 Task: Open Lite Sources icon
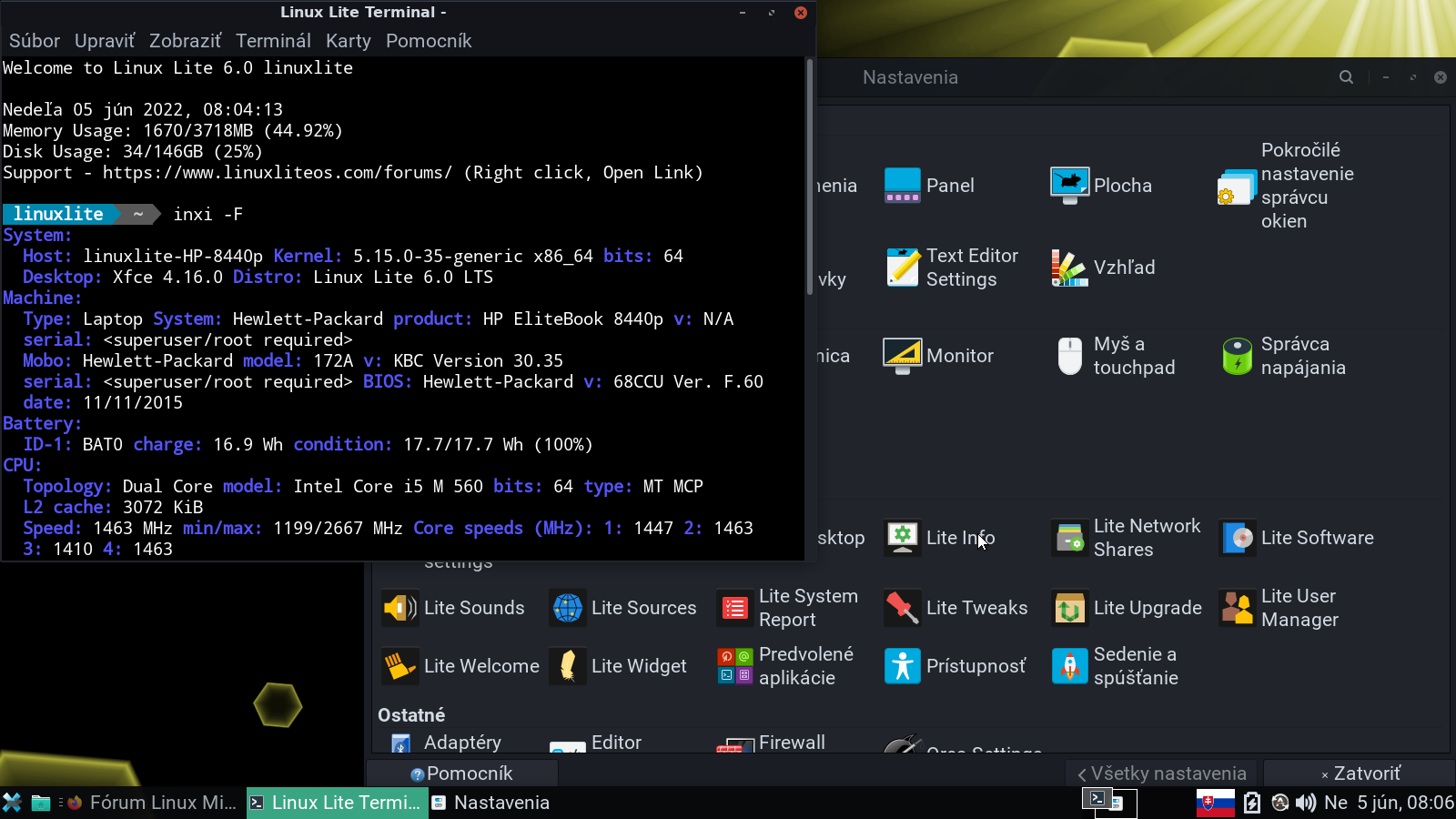tap(568, 608)
